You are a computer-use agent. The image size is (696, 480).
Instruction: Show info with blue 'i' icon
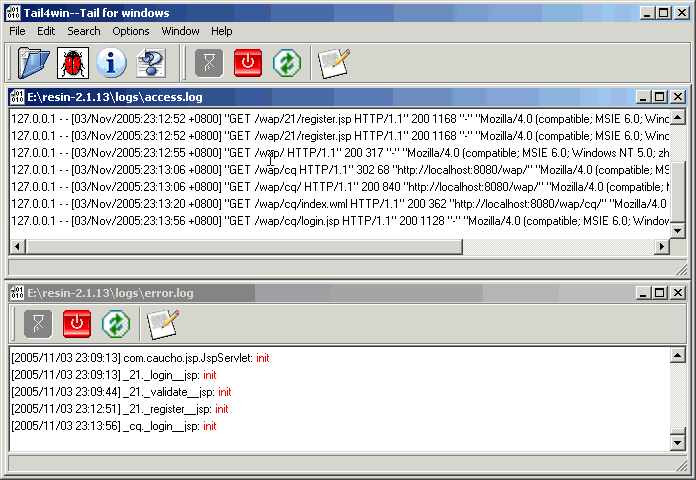(111, 63)
